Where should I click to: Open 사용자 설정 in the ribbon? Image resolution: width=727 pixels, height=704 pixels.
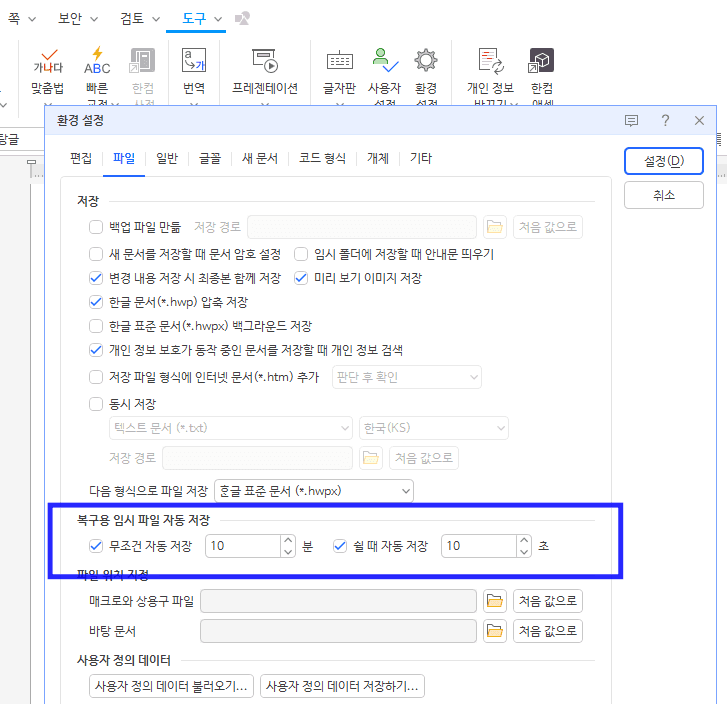pyautogui.click(x=384, y=74)
